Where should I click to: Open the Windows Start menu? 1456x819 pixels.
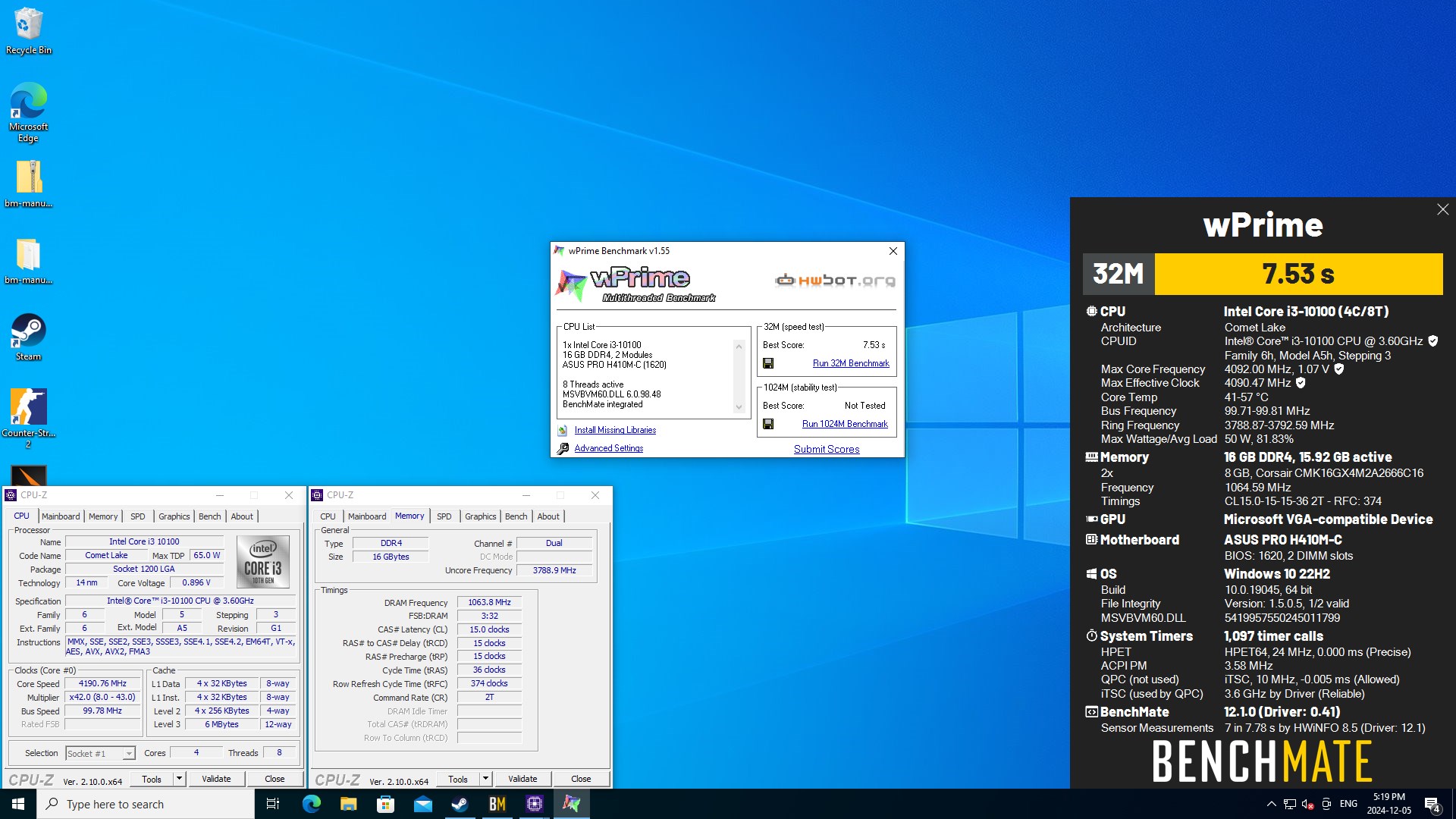[x=18, y=804]
